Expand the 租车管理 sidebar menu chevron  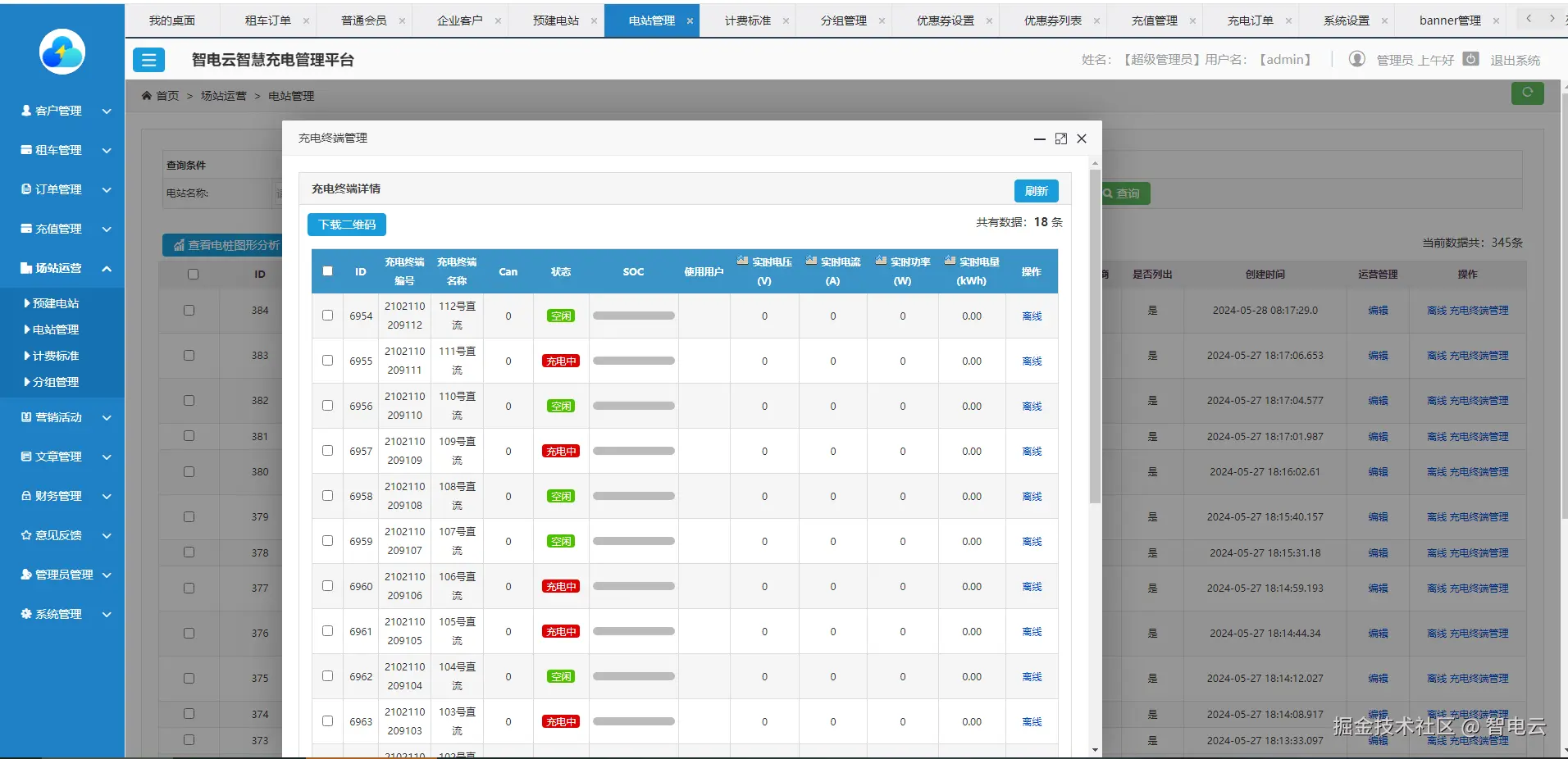(107, 150)
